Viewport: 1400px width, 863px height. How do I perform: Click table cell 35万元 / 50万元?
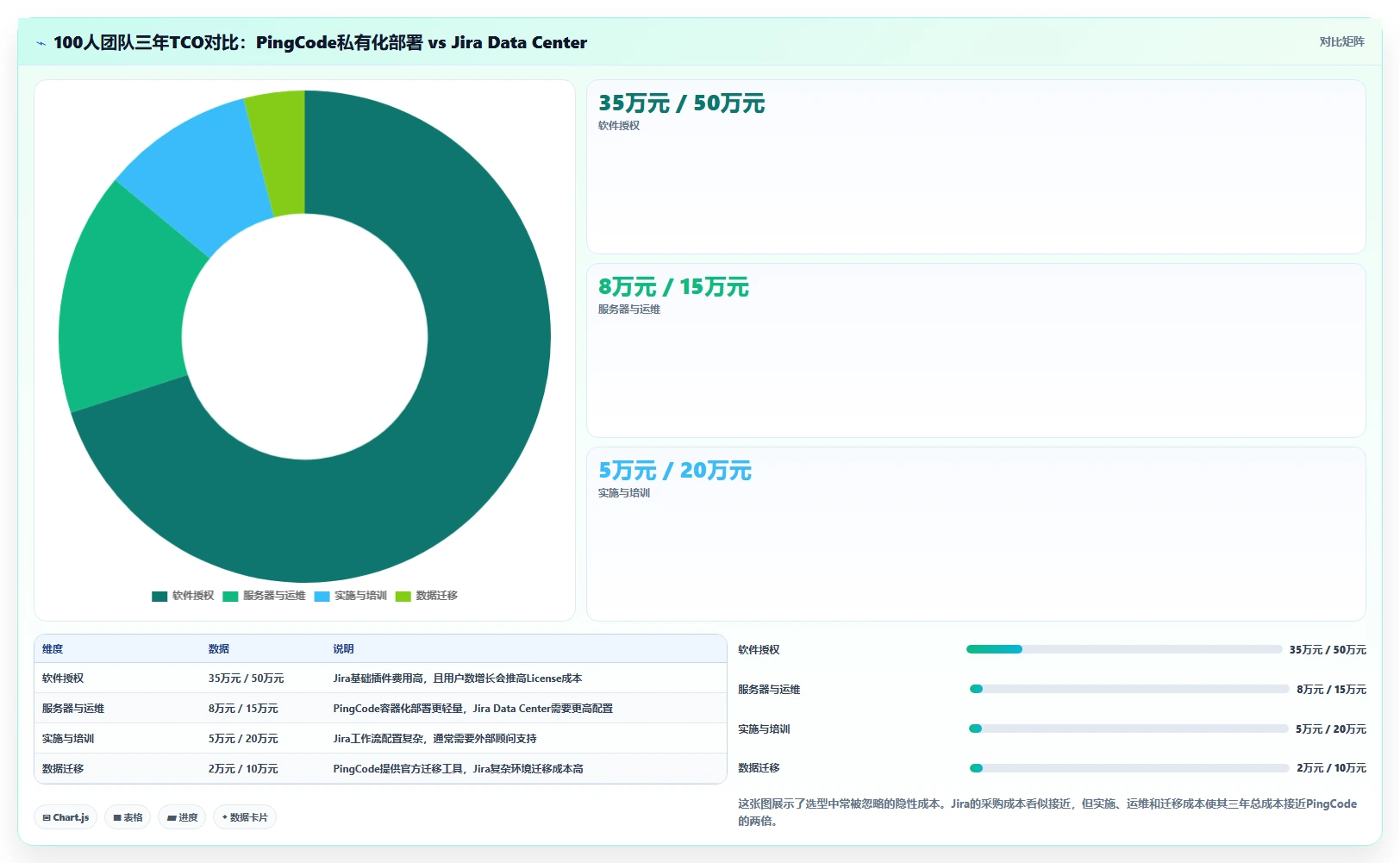pyautogui.click(x=246, y=679)
